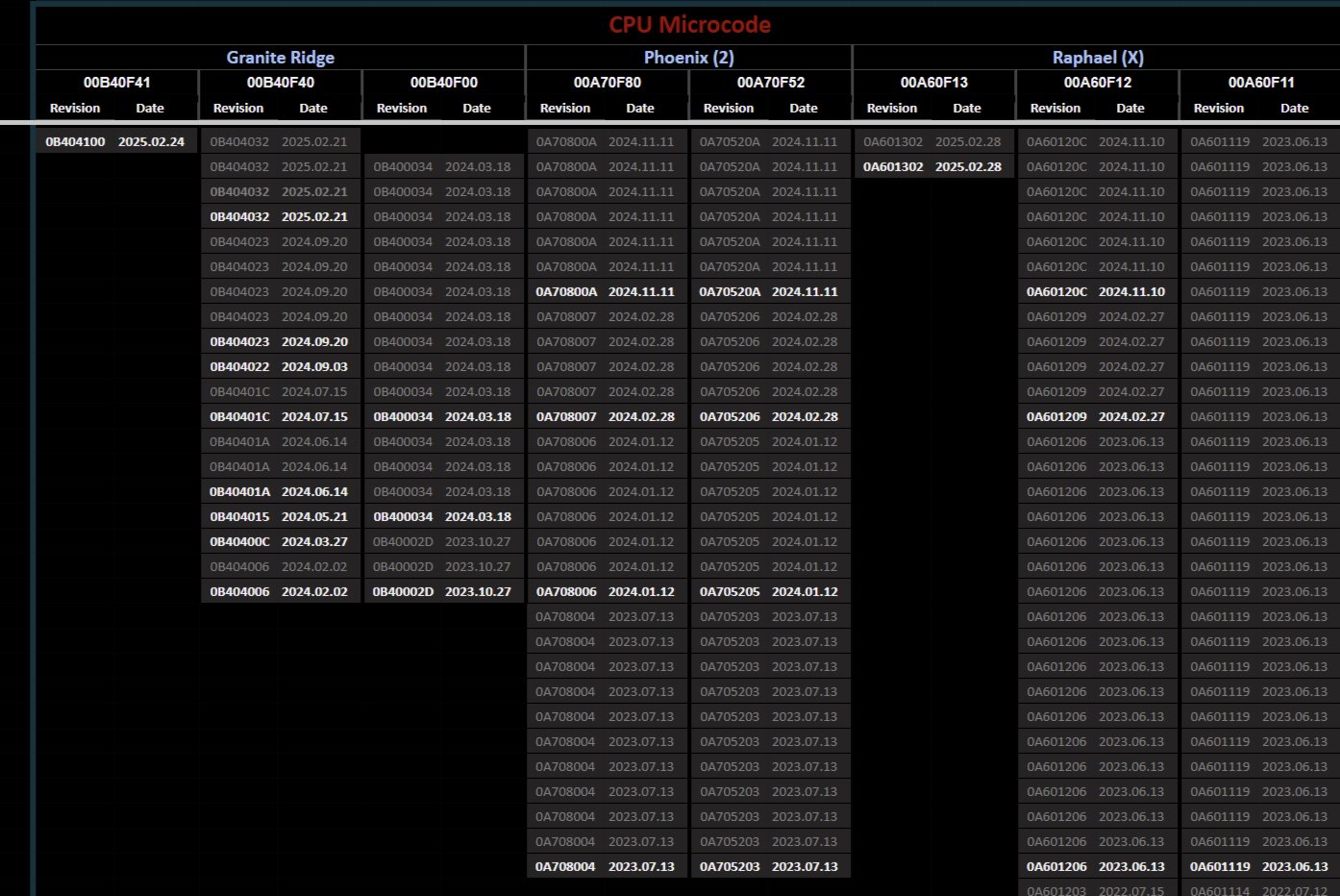This screenshot has height=896, width=1340.
Task: Select the Date header under 00B40F00
Action: click(477, 109)
